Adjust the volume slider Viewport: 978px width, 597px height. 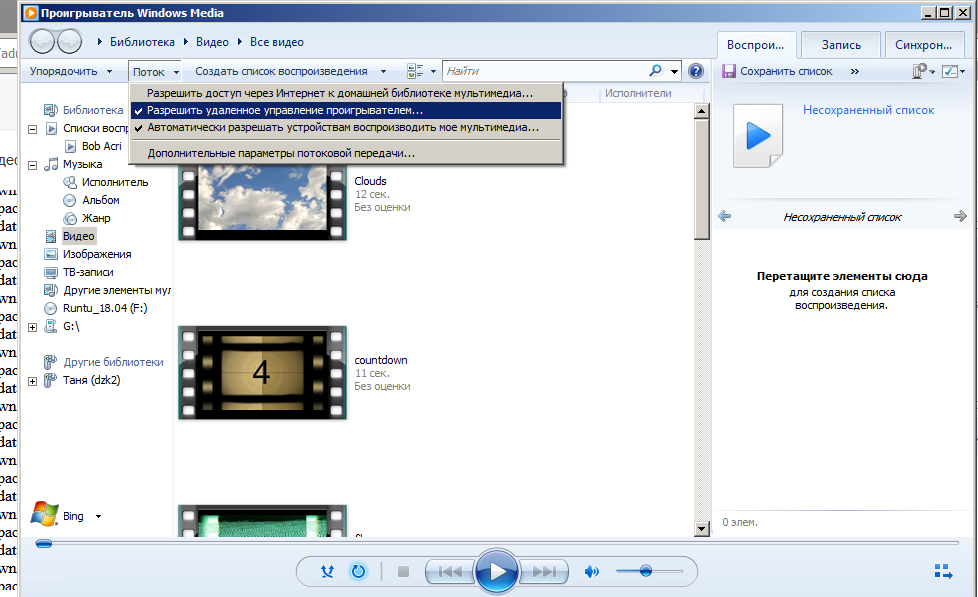647,571
